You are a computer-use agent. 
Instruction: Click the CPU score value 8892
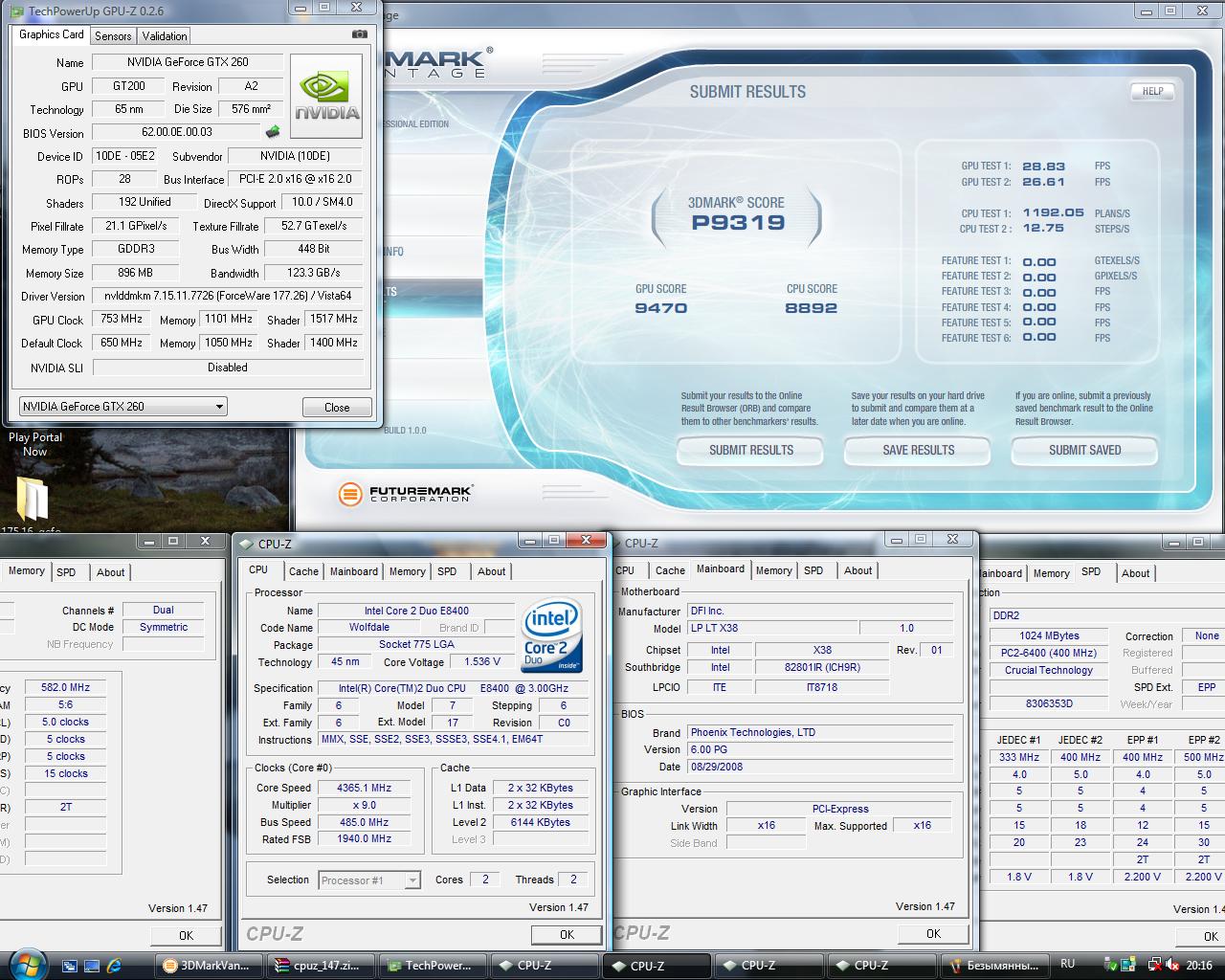tap(811, 308)
